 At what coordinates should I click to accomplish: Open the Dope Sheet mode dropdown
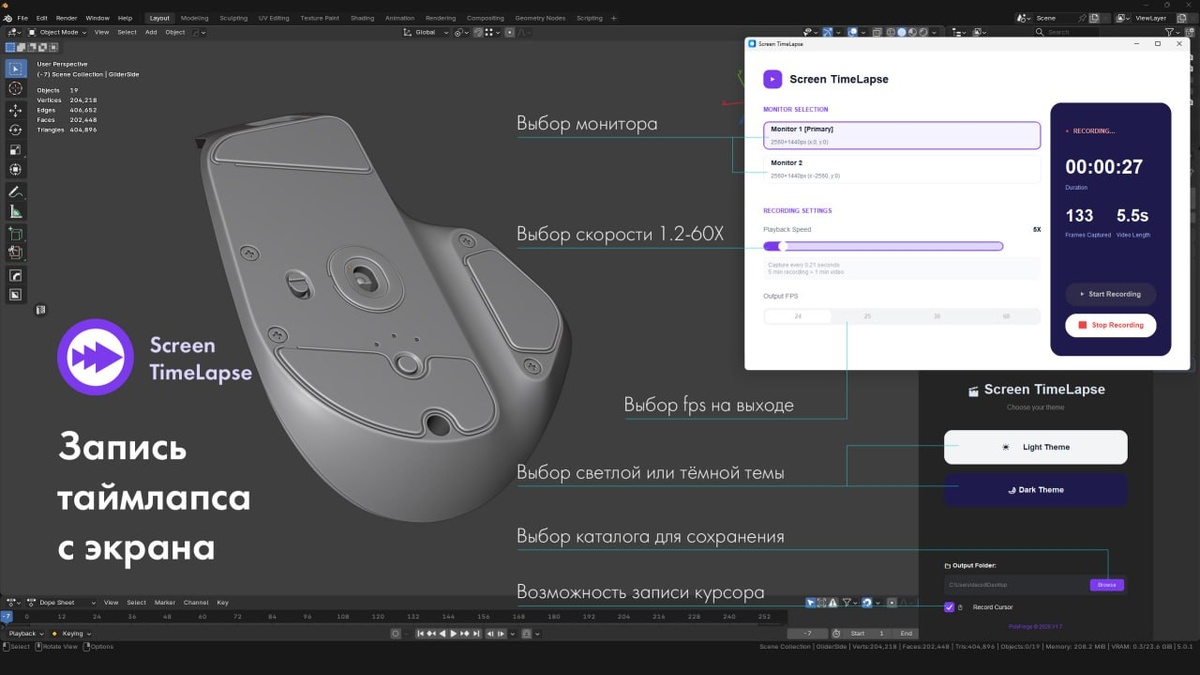pyautogui.click(x=62, y=602)
